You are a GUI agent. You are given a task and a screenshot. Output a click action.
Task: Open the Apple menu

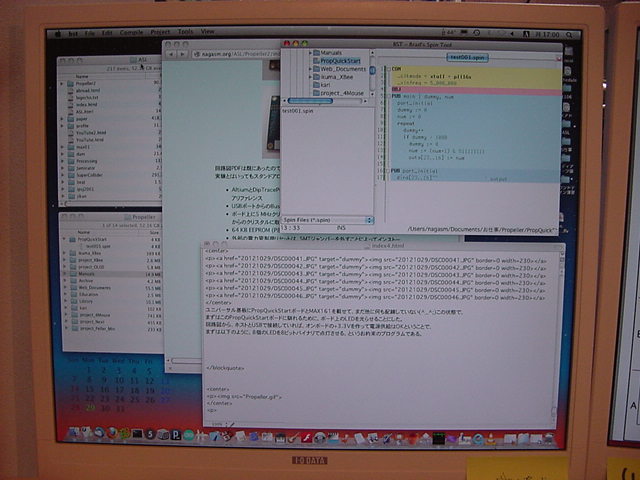click(x=58, y=33)
